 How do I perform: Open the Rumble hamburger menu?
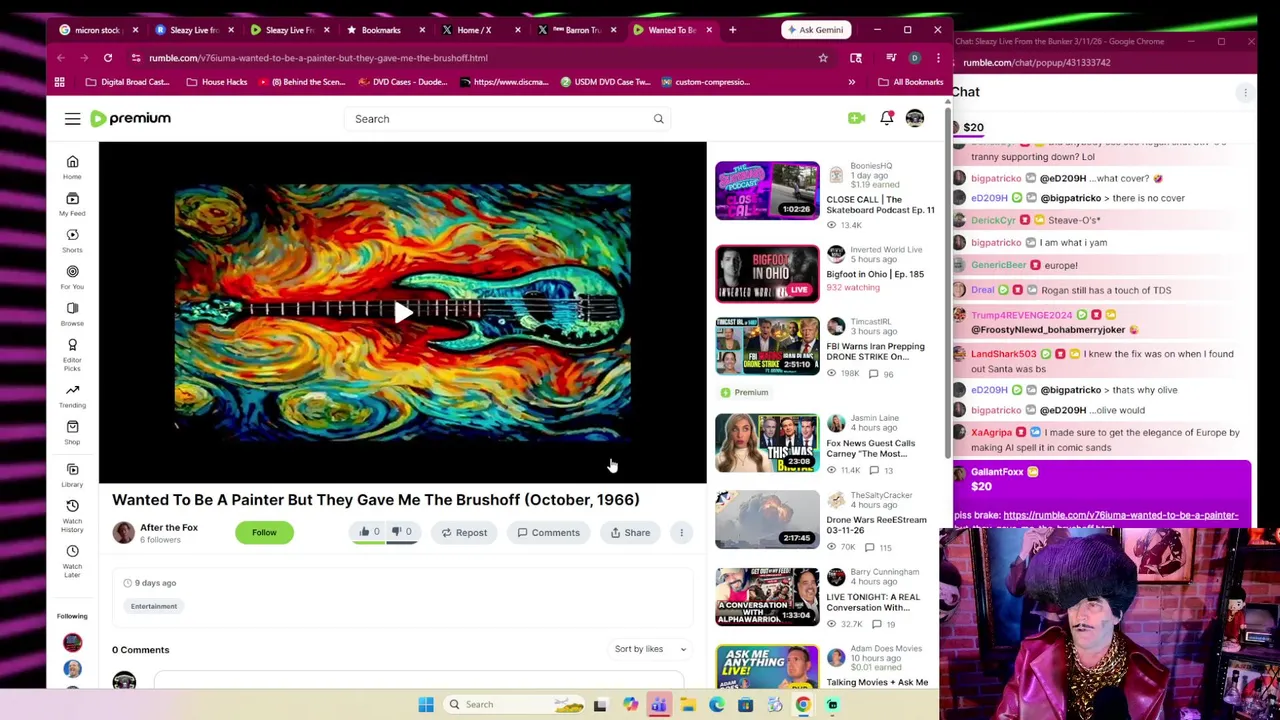[72, 119]
